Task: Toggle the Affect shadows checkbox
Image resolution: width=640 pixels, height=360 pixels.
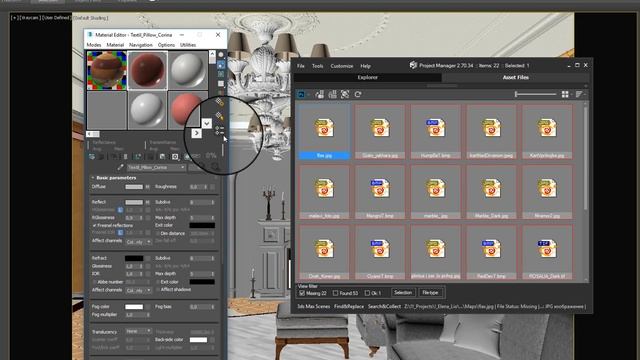Action: [x=158, y=290]
